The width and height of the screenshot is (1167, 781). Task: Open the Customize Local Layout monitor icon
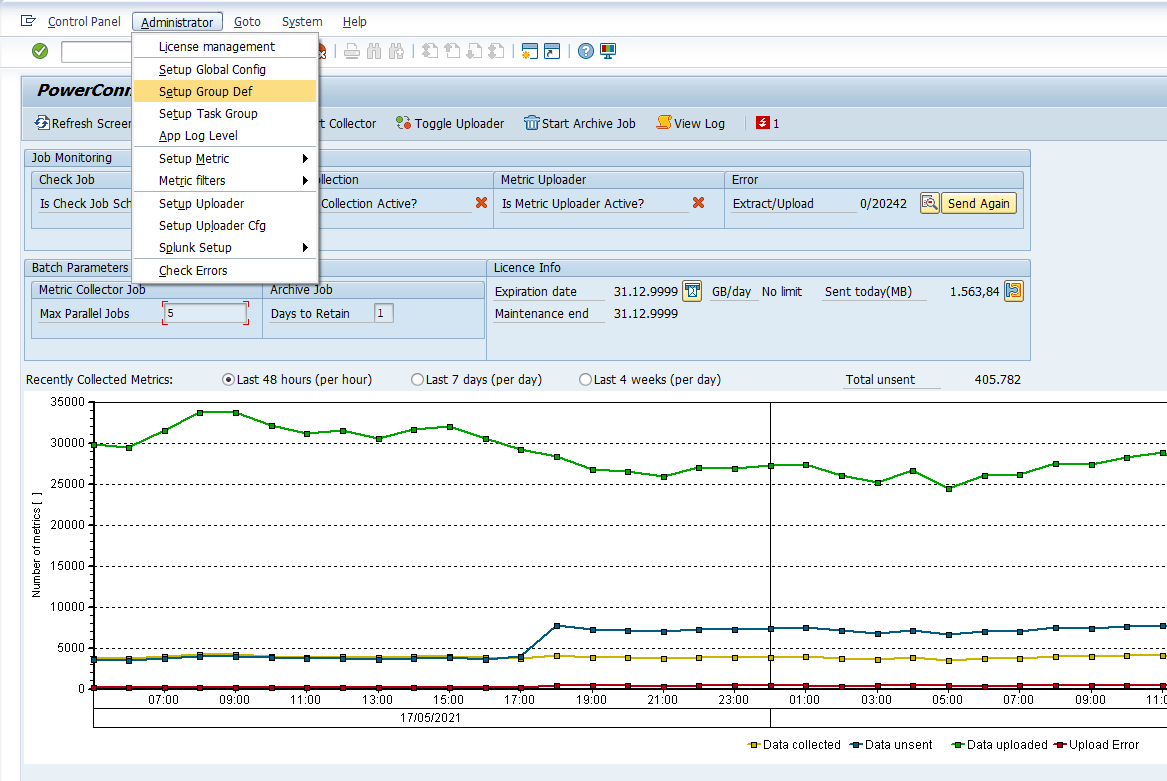608,51
